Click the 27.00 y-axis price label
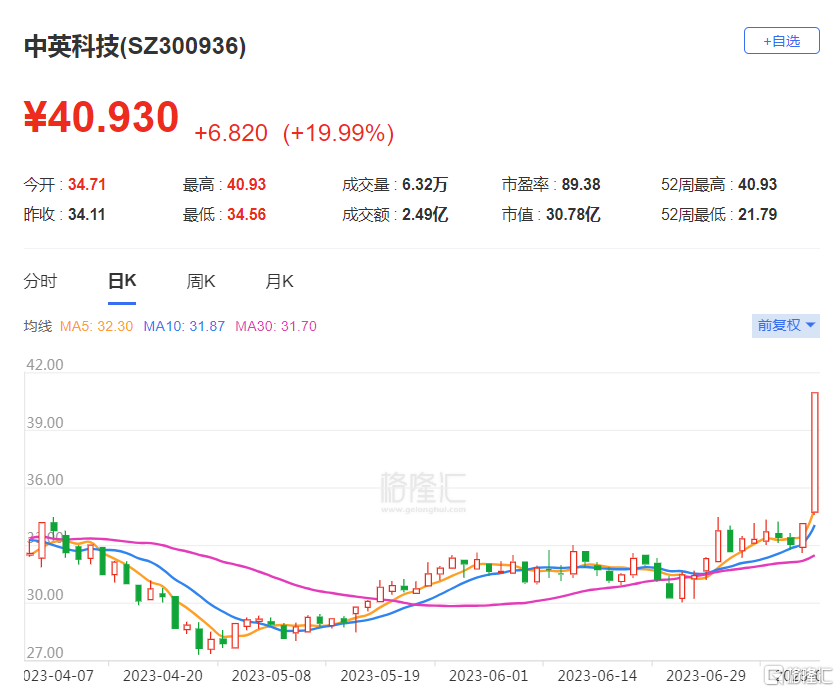This screenshot has height=692, width=840. click(x=45, y=653)
